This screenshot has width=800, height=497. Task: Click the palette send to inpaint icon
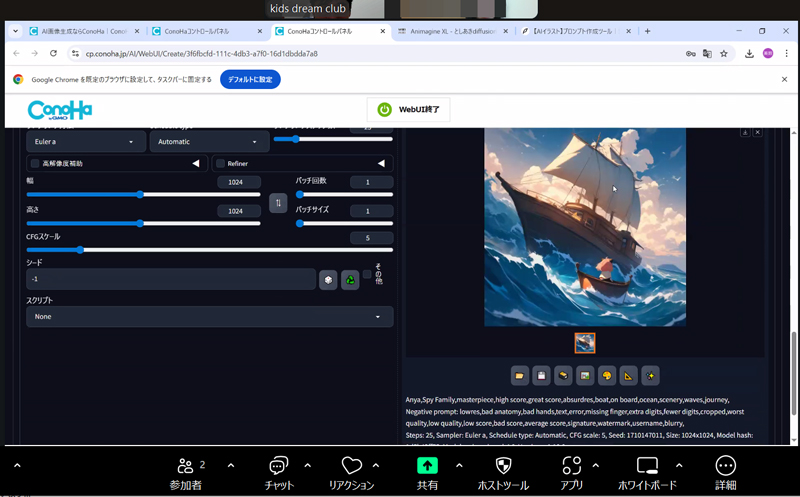607,376
